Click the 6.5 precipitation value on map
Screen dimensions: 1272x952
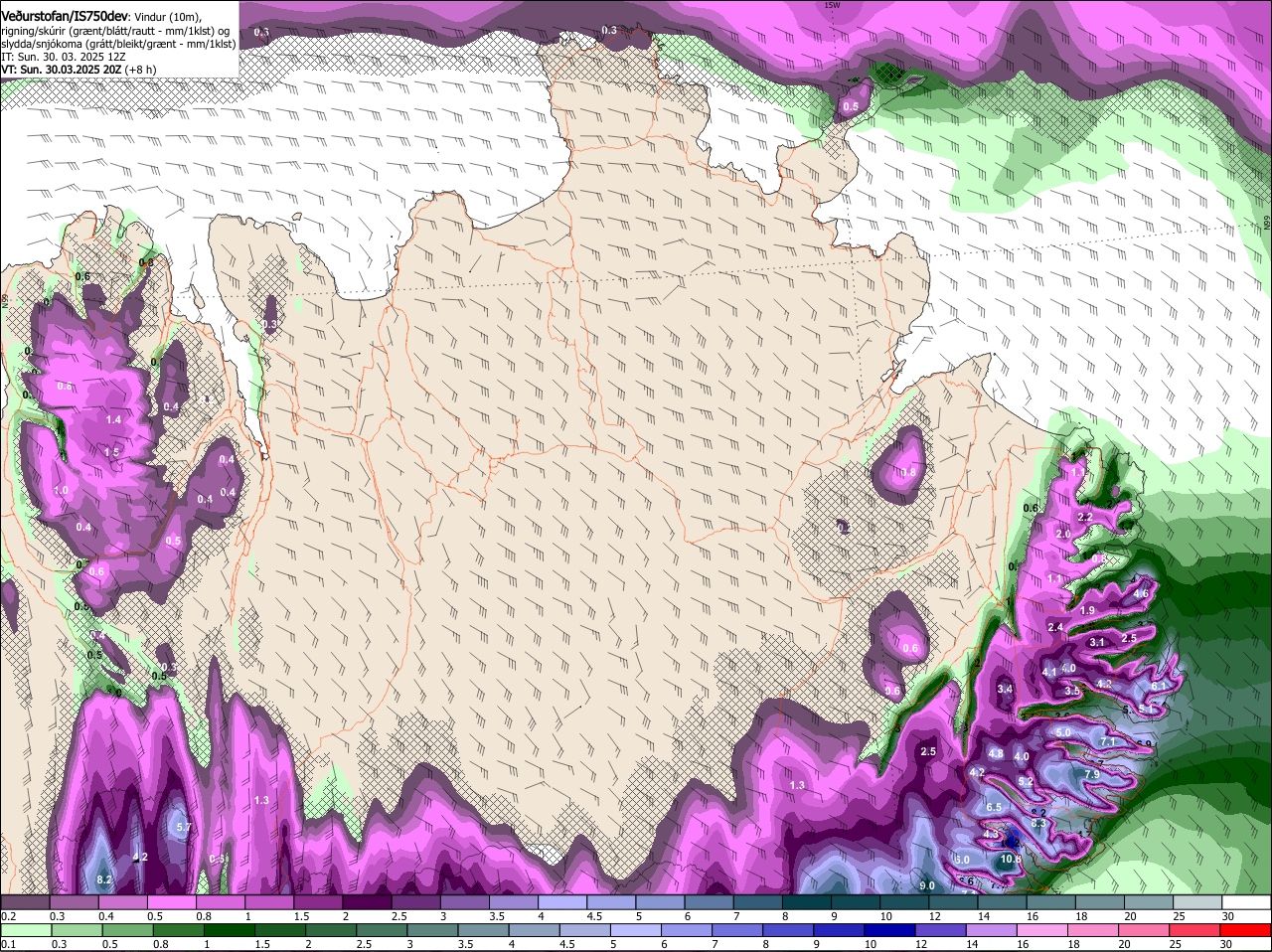pyautogui.click(x=994, y=807)
